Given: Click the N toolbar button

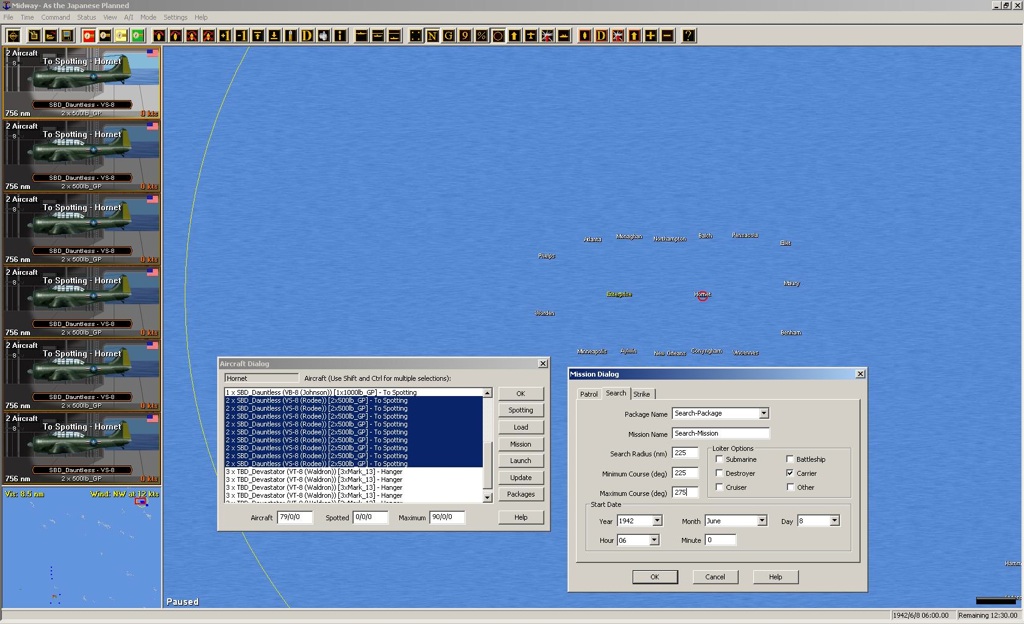Looking at the screenshot, I should (x=433, y=36).
